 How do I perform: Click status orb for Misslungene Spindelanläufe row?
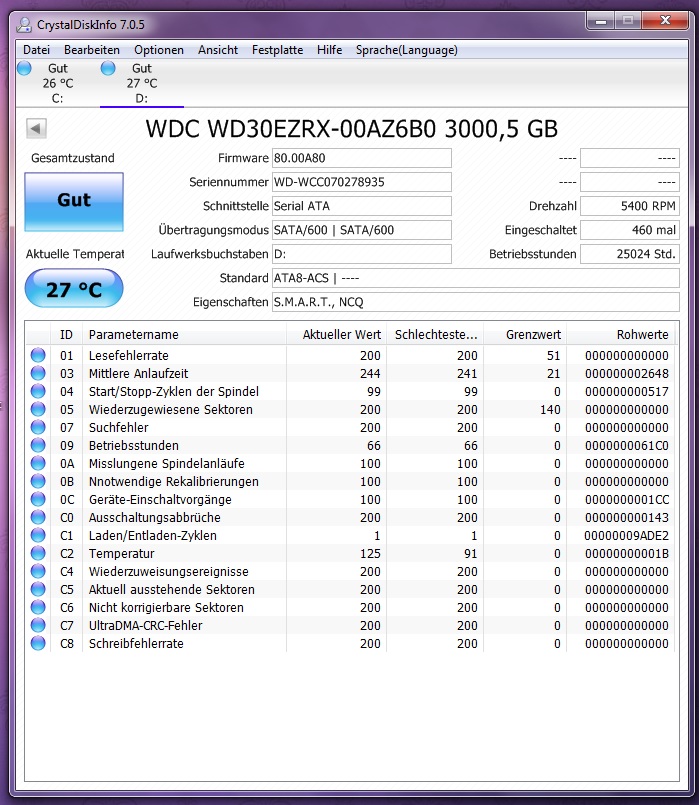click(x=38, y=463)
